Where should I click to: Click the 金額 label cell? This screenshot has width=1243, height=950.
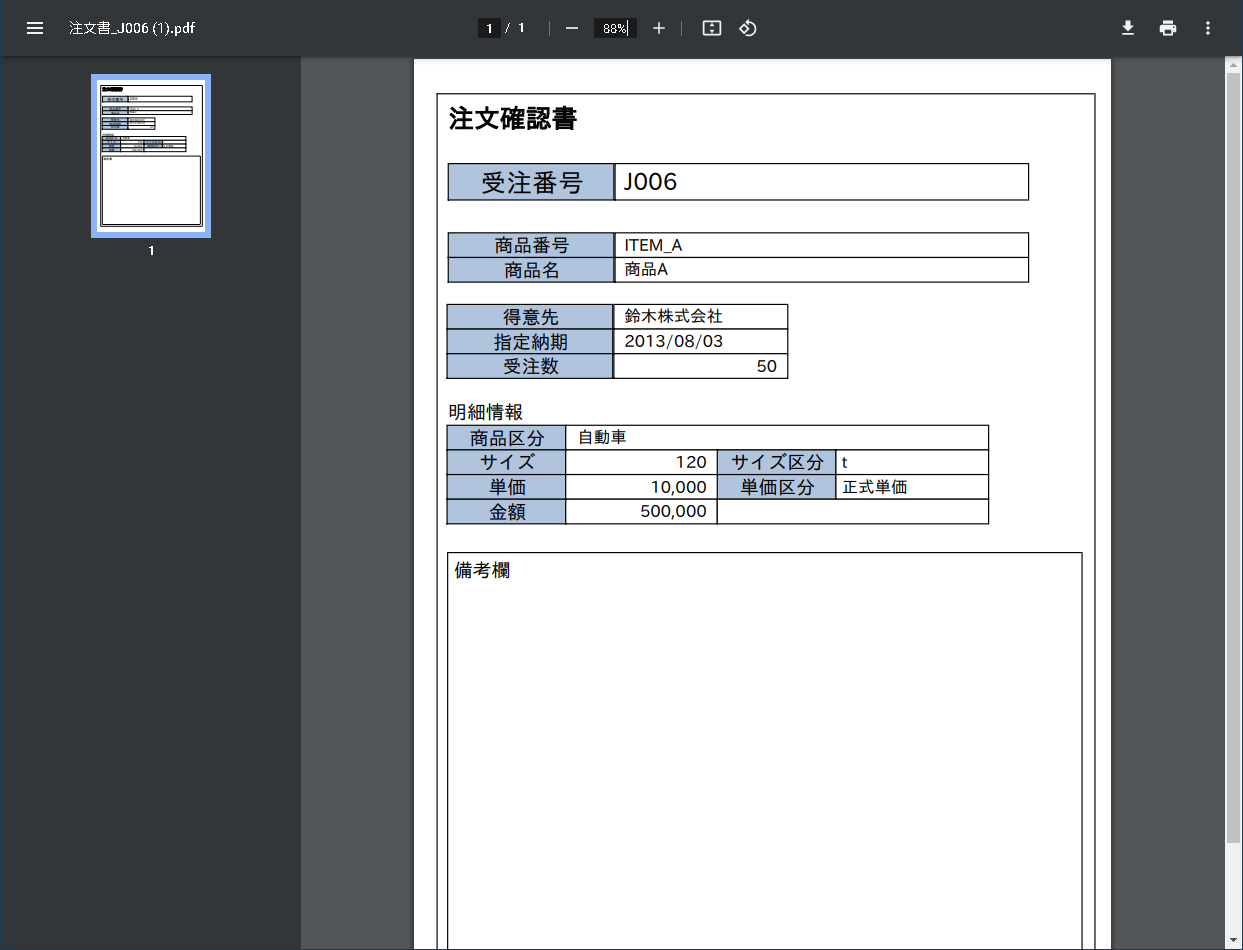click(506, 512)
